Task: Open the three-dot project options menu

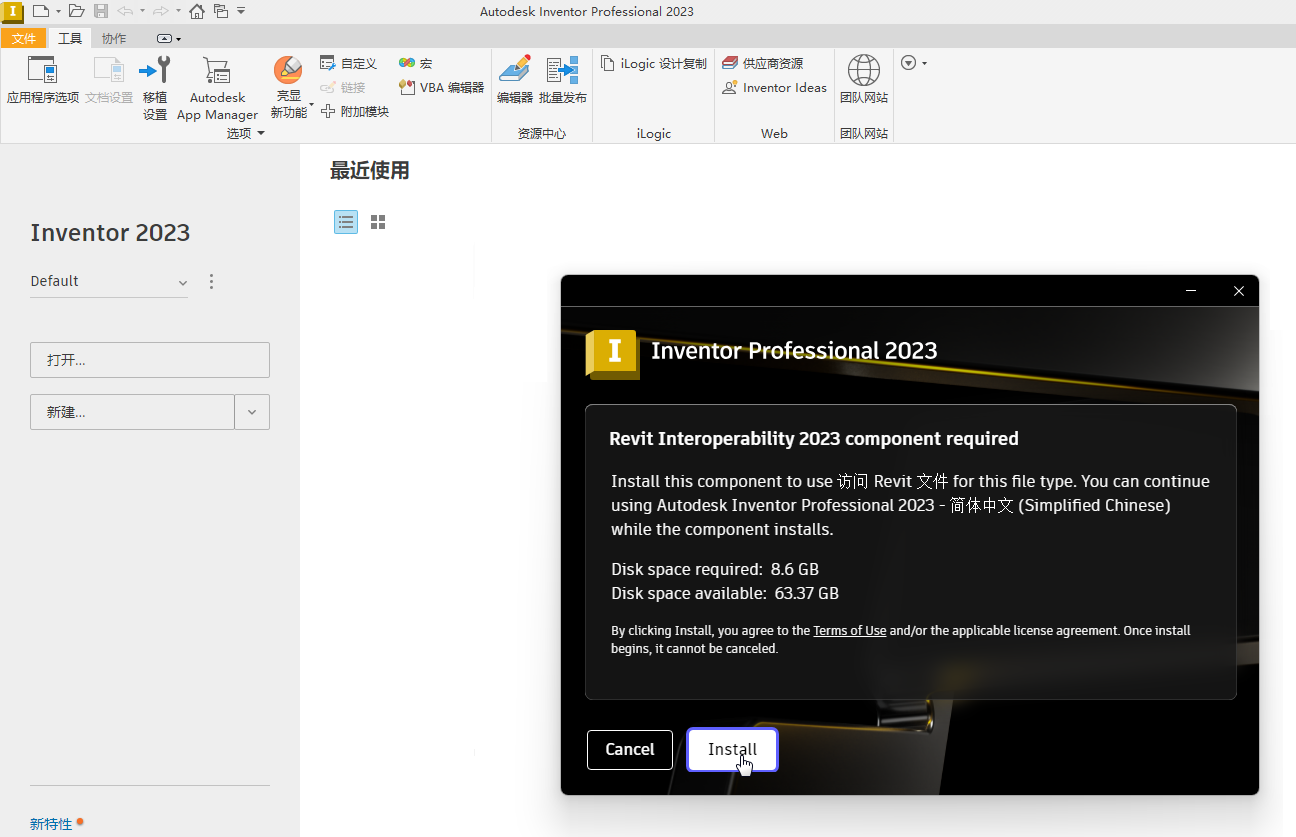Action: pyautogui.click(x=211, y=282)
